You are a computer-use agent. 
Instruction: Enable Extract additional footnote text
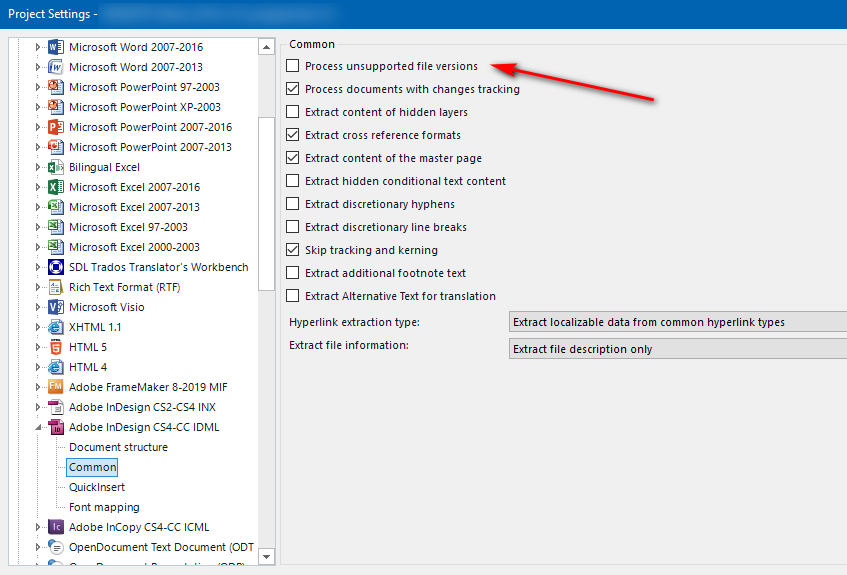coord(292,272)
